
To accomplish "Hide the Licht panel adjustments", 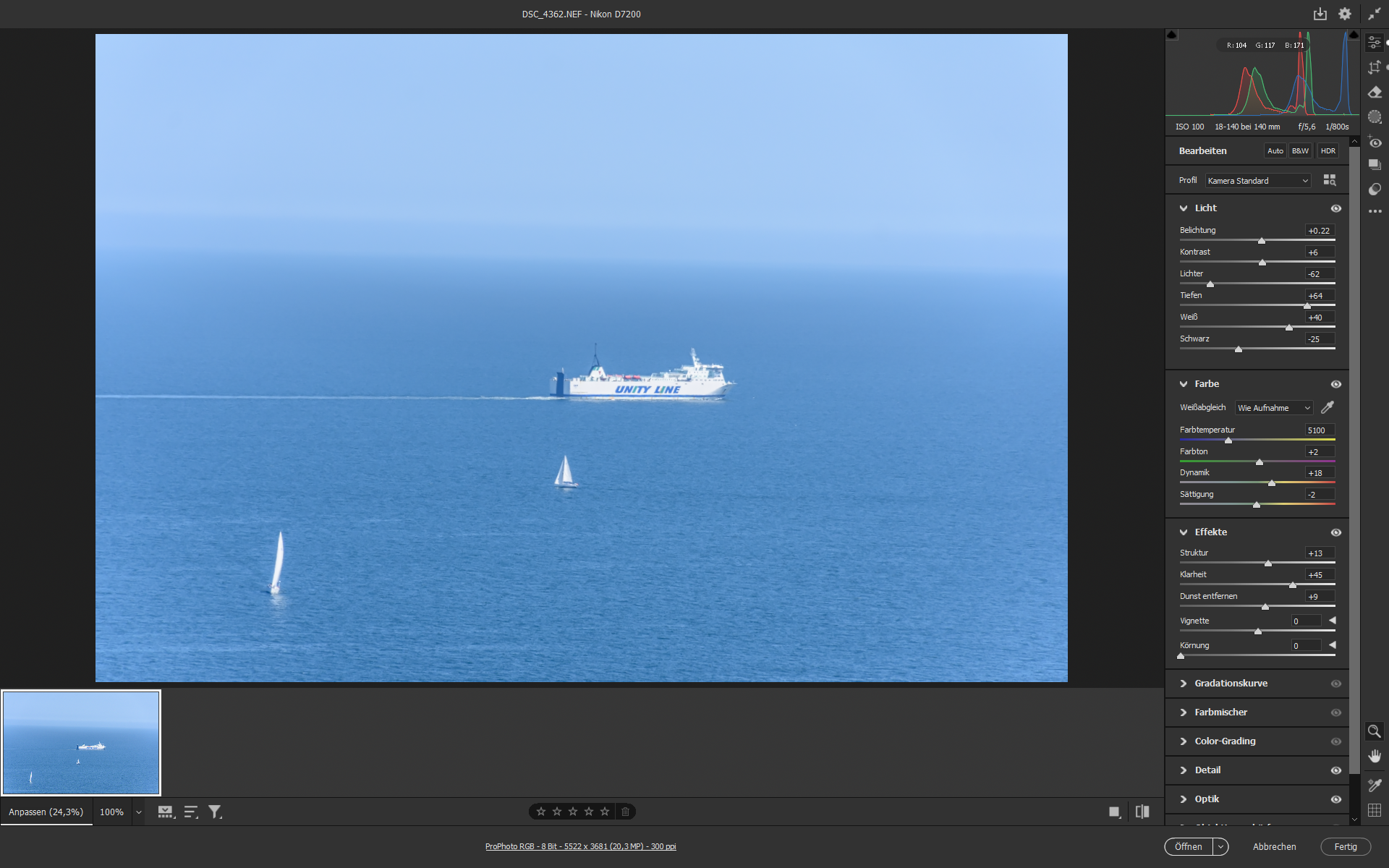I will pyautogui.click(x=1336, y=208).
